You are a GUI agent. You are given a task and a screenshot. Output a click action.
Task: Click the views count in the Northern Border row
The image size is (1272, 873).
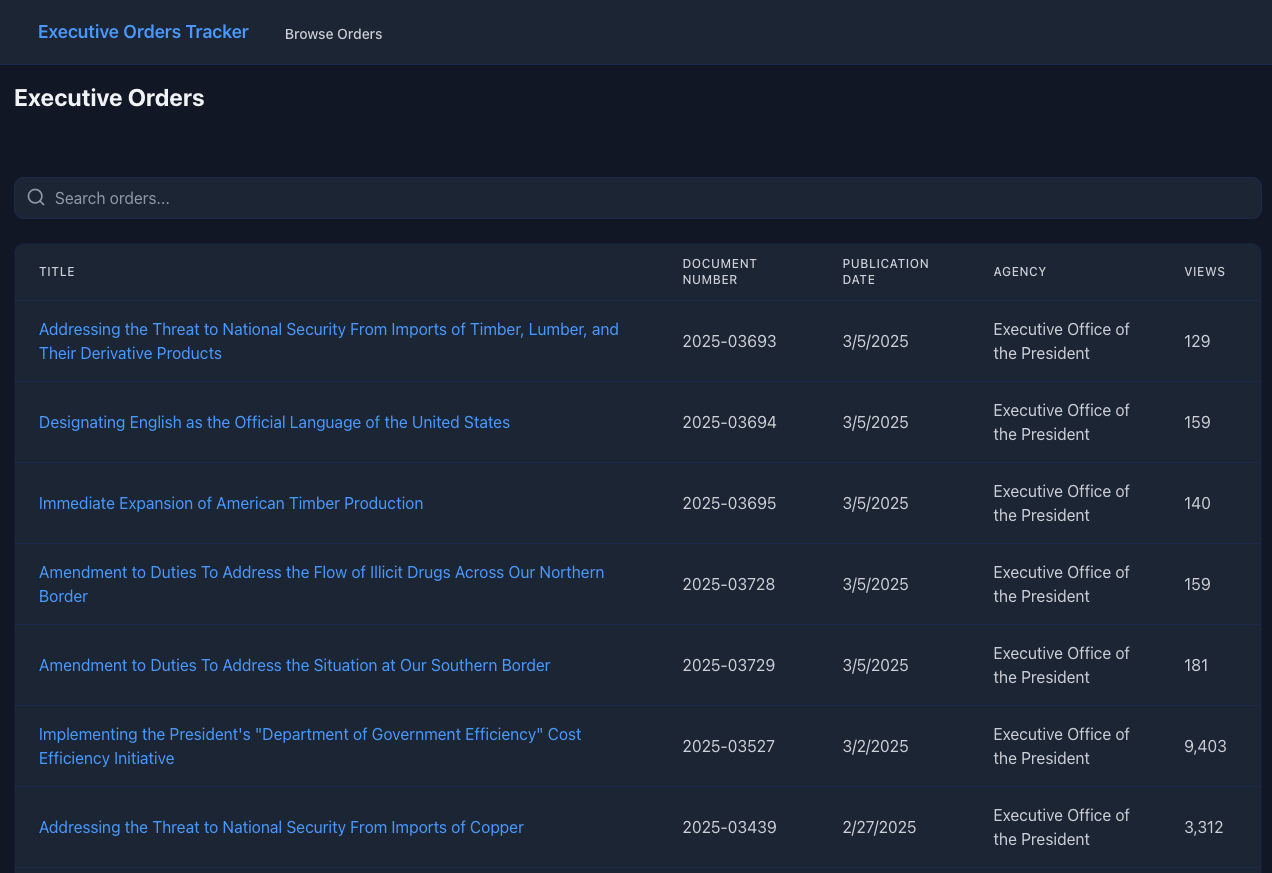click(x=1197, y=584)
